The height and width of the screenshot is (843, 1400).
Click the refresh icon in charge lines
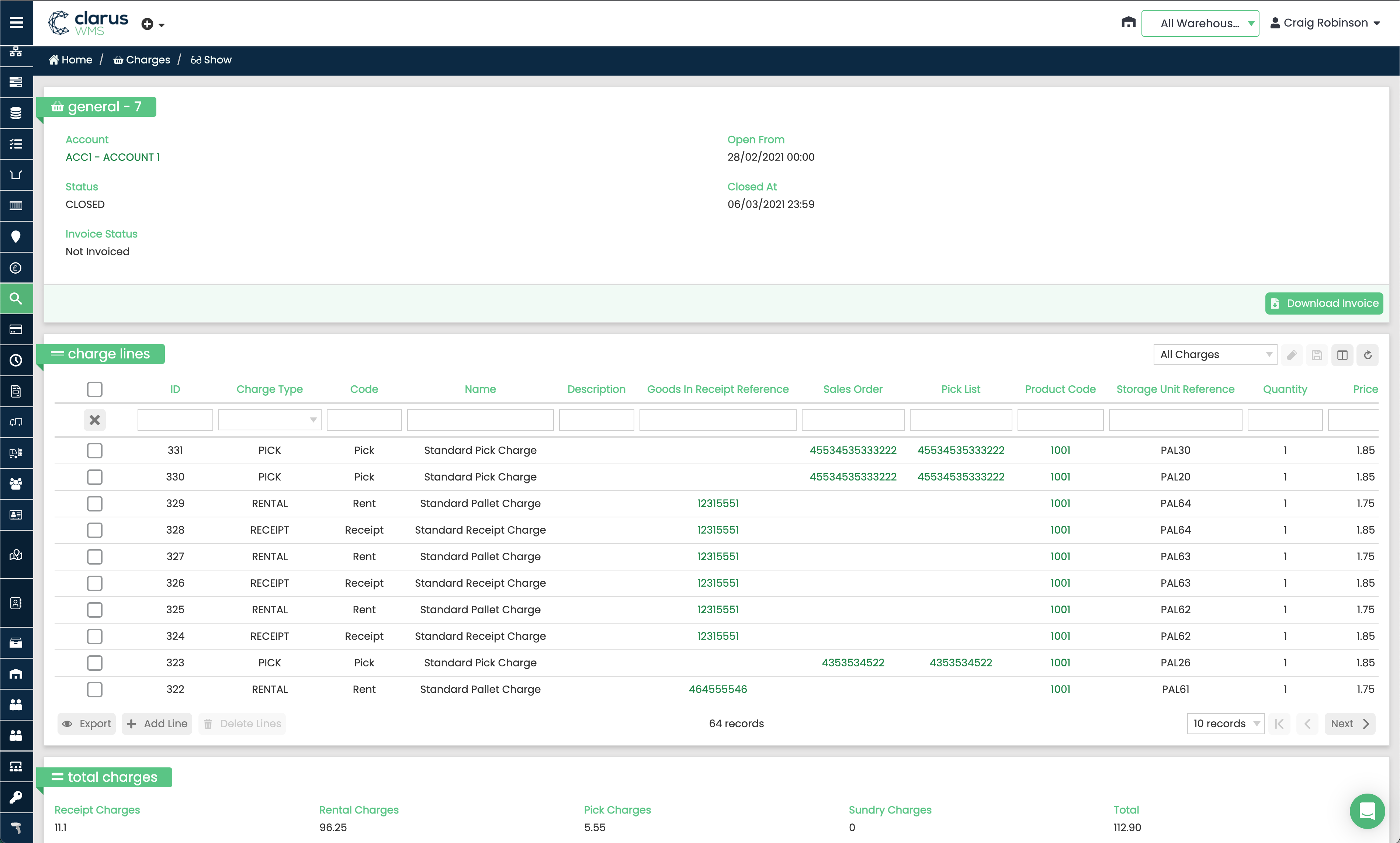tap(1368, 355)
